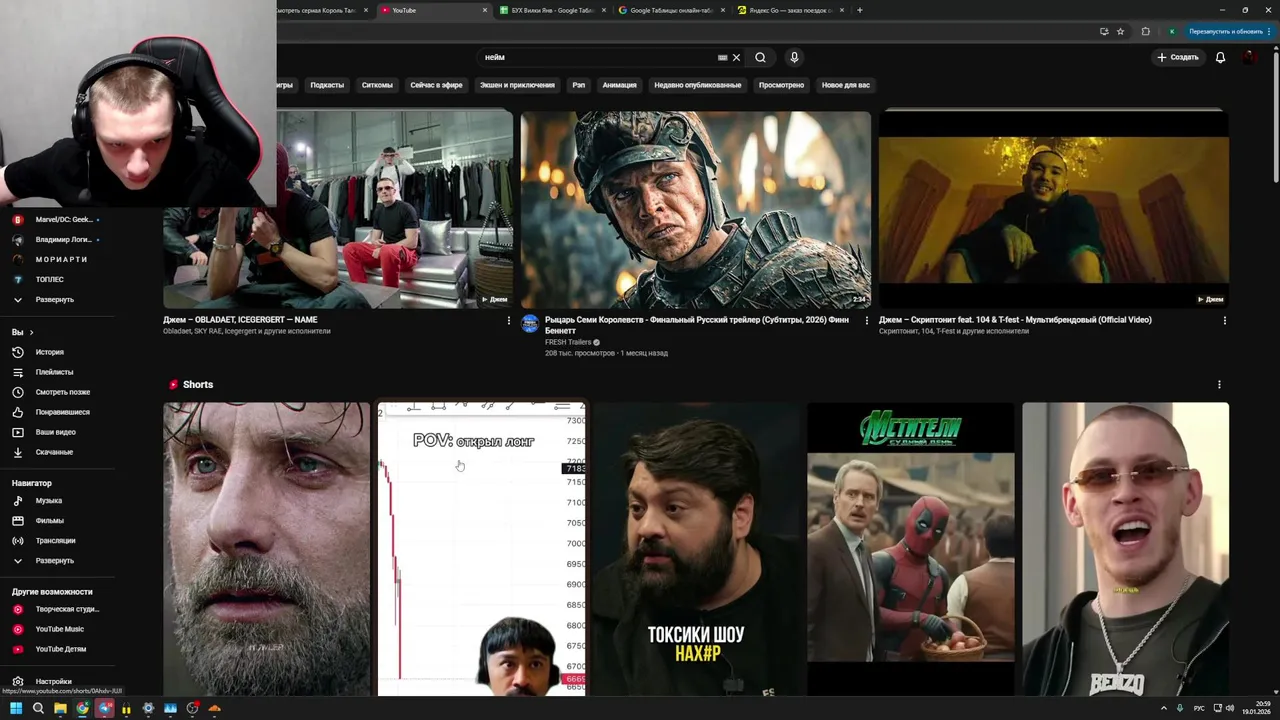Image resolution: width=1280 pixels, height=720 pixels.
Task: Switch to the Google Таблицы онлайн browser tab
Action: pyautogui.click(x=670, y=10)
